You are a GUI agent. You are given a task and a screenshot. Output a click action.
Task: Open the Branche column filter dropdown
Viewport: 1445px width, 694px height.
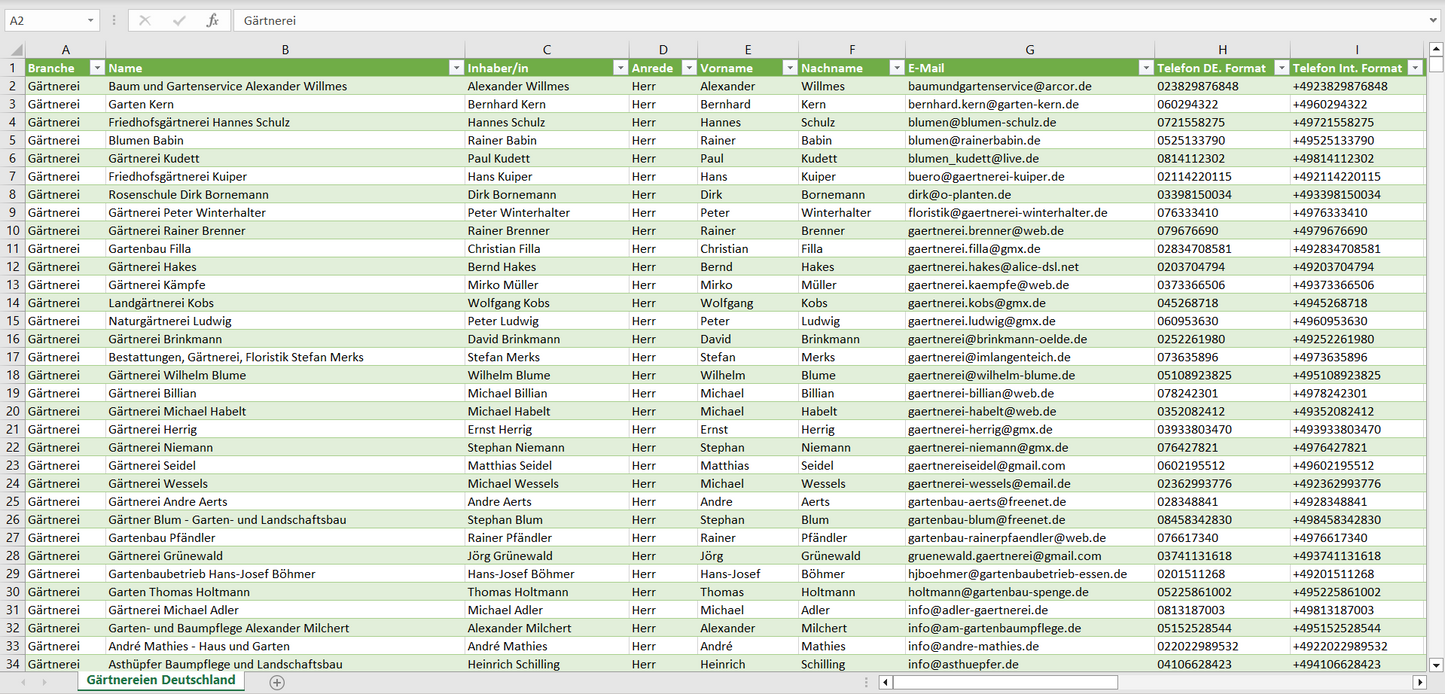(97, 68)
